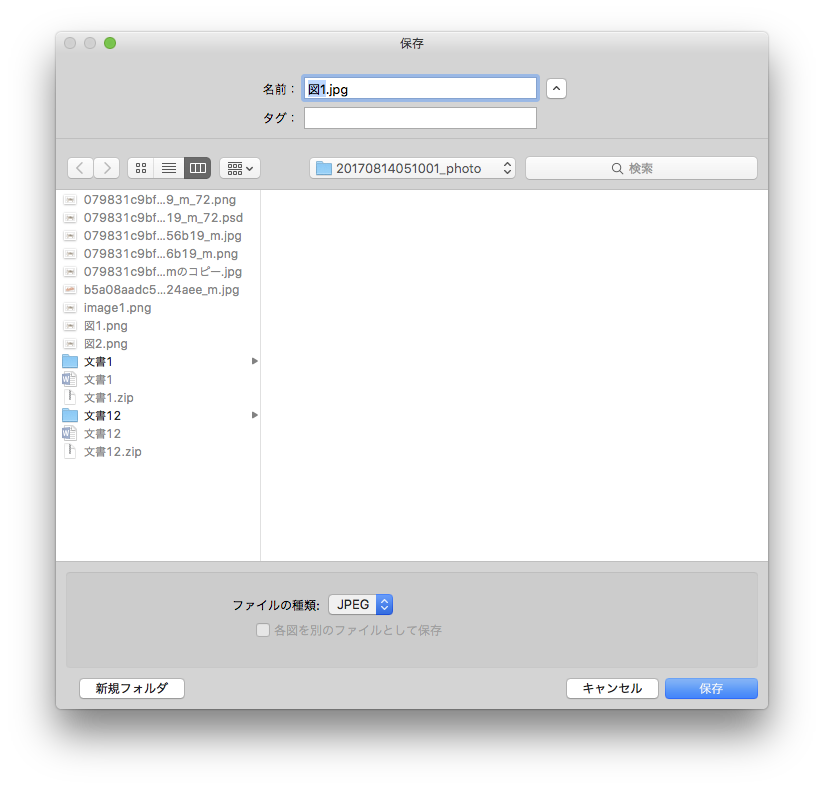Click the b5a08aadc5...24aee_m.jpg thumbnail icon
The height and width of the screenshot is (789, 824).
[70, 290]
